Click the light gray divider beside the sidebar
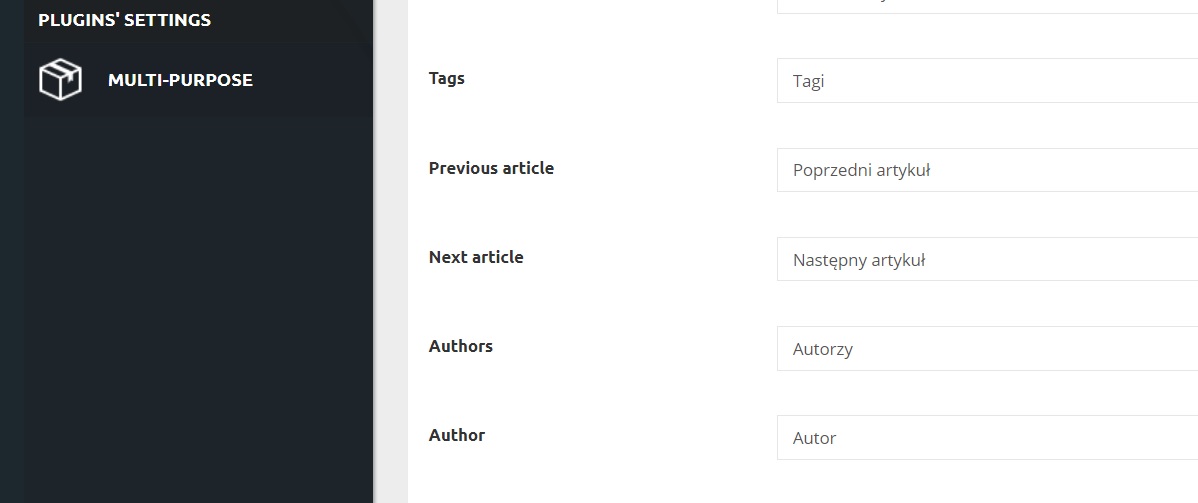Viewport: 1198px width, 503px height. [x=390, y=252]
